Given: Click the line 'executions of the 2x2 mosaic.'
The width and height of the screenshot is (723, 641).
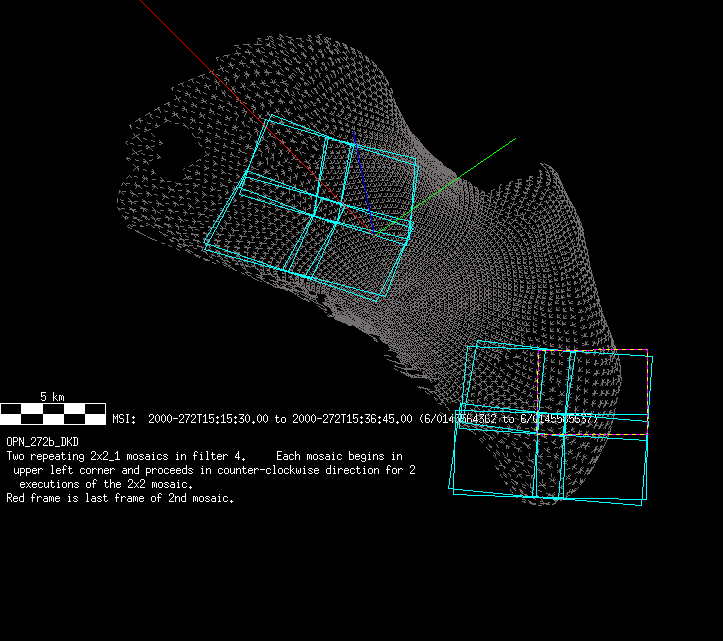Looking at the screenshot, I should tap(106, 484).
